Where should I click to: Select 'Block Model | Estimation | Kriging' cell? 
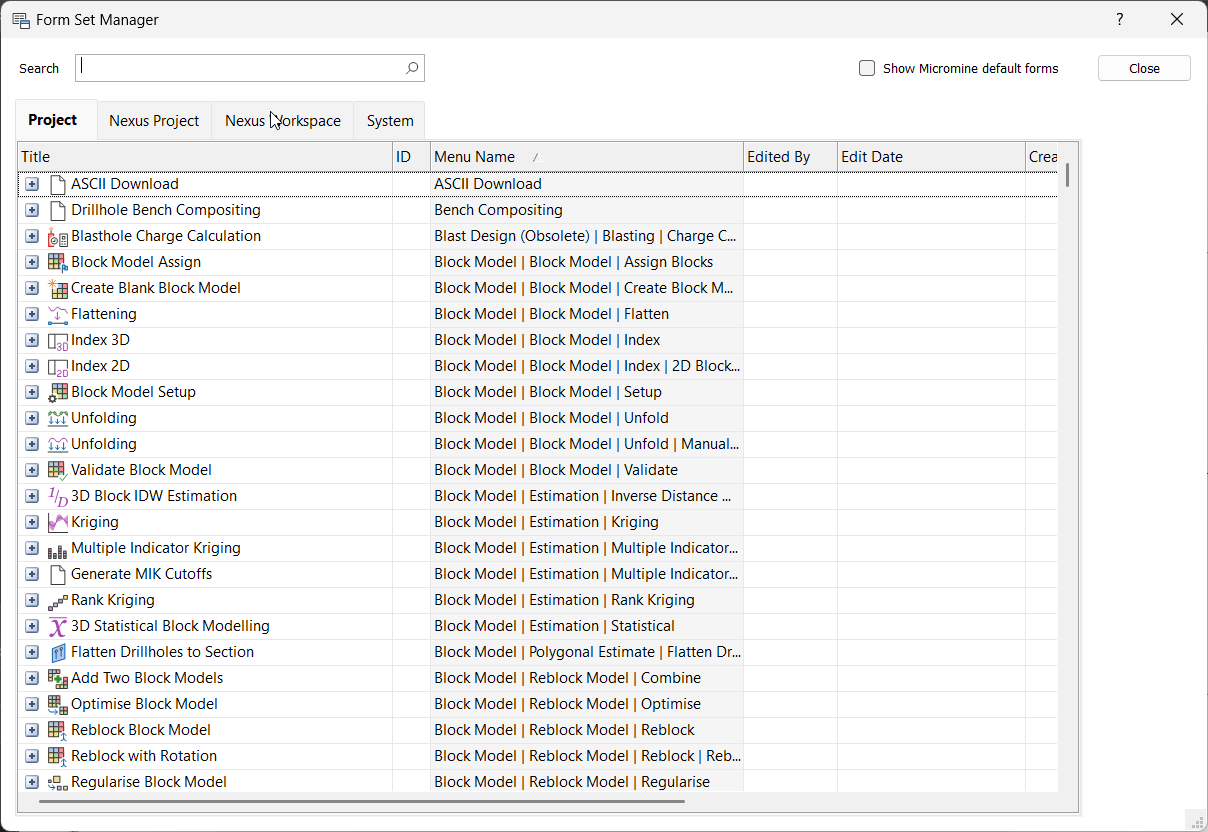click(x=587, y=522)
